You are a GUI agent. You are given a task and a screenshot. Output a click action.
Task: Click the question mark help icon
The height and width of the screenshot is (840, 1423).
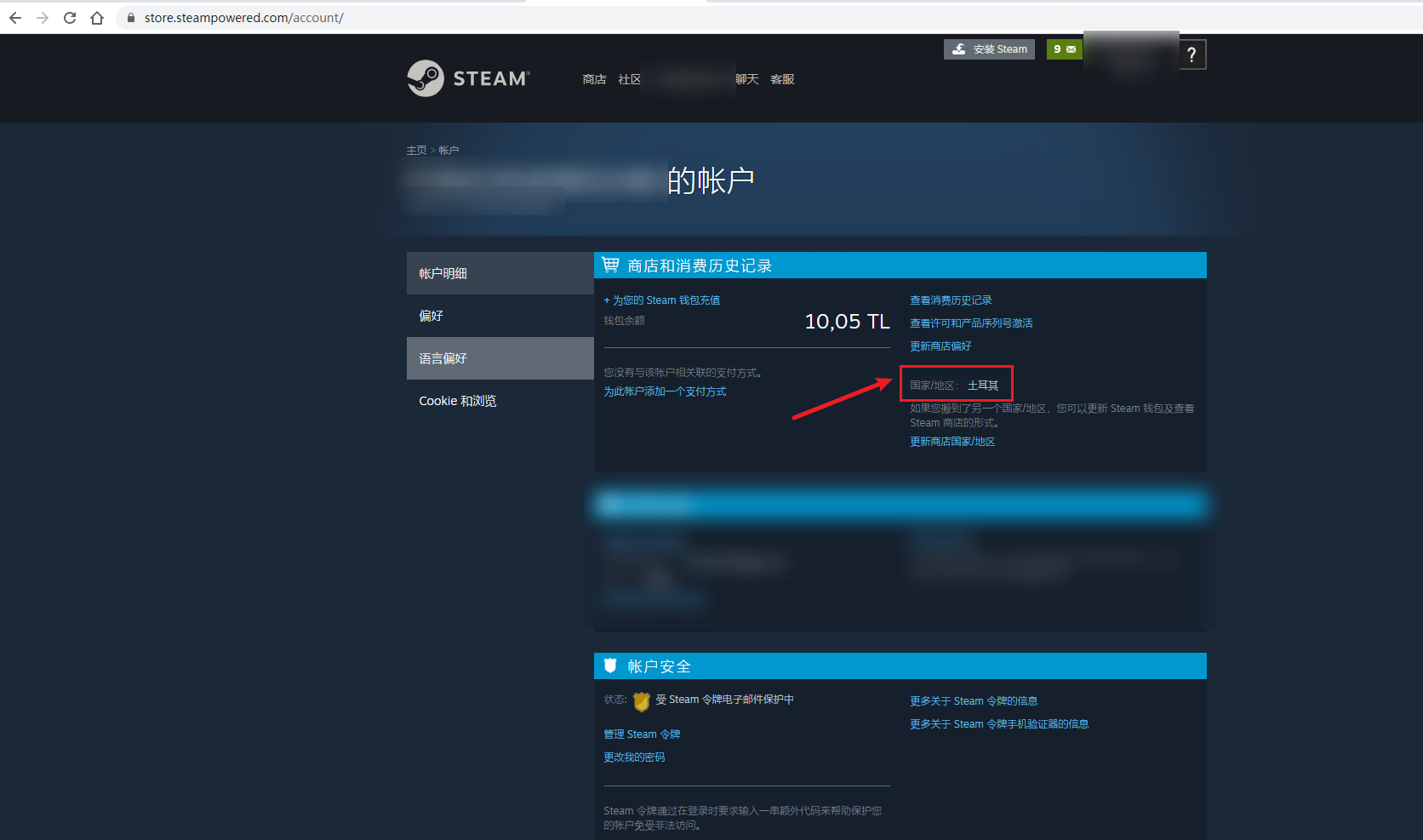tap(1192, 54)
